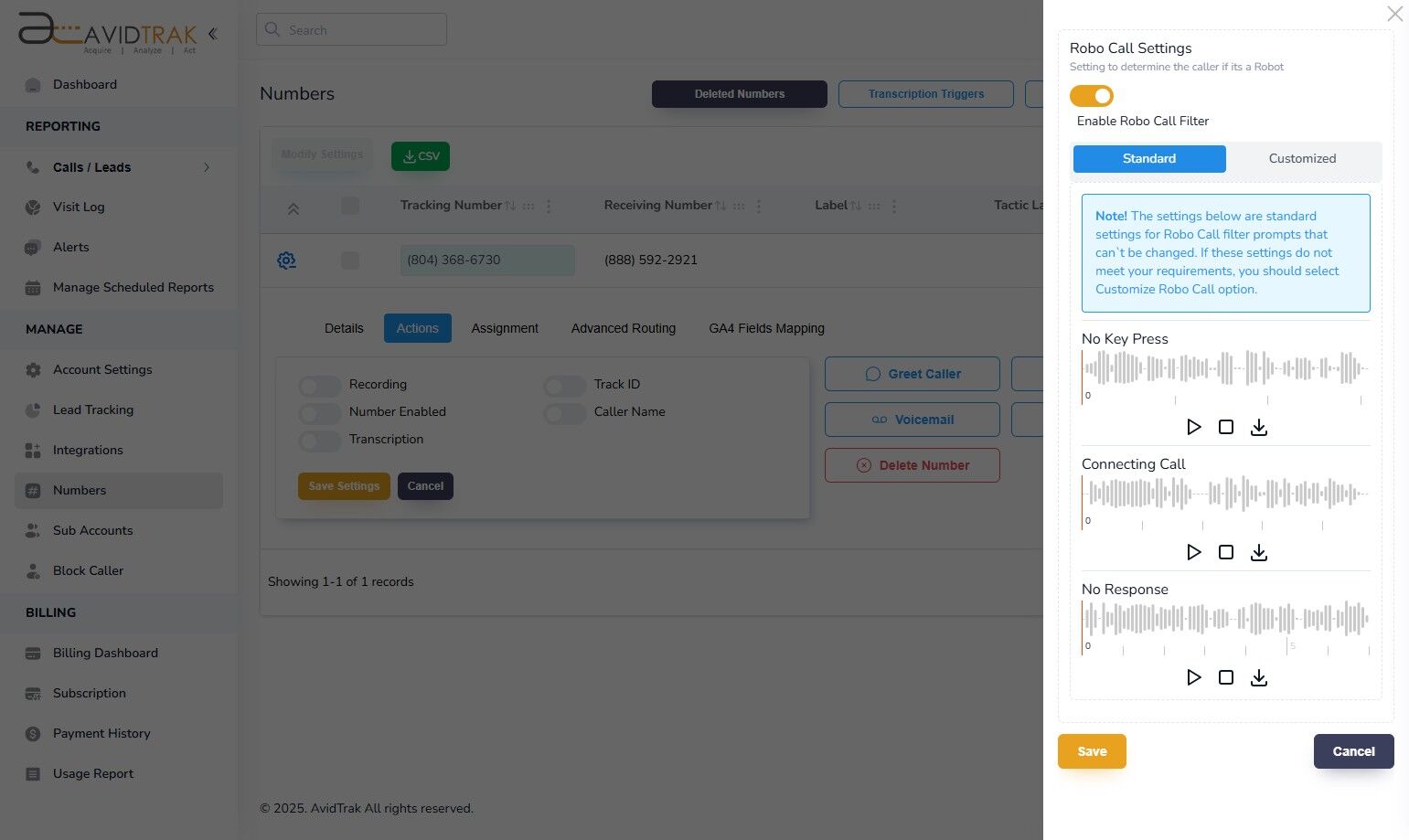Play the No Key Press audio prompt
Viewport: 1409px width, 840px height.
point(1193,427)
